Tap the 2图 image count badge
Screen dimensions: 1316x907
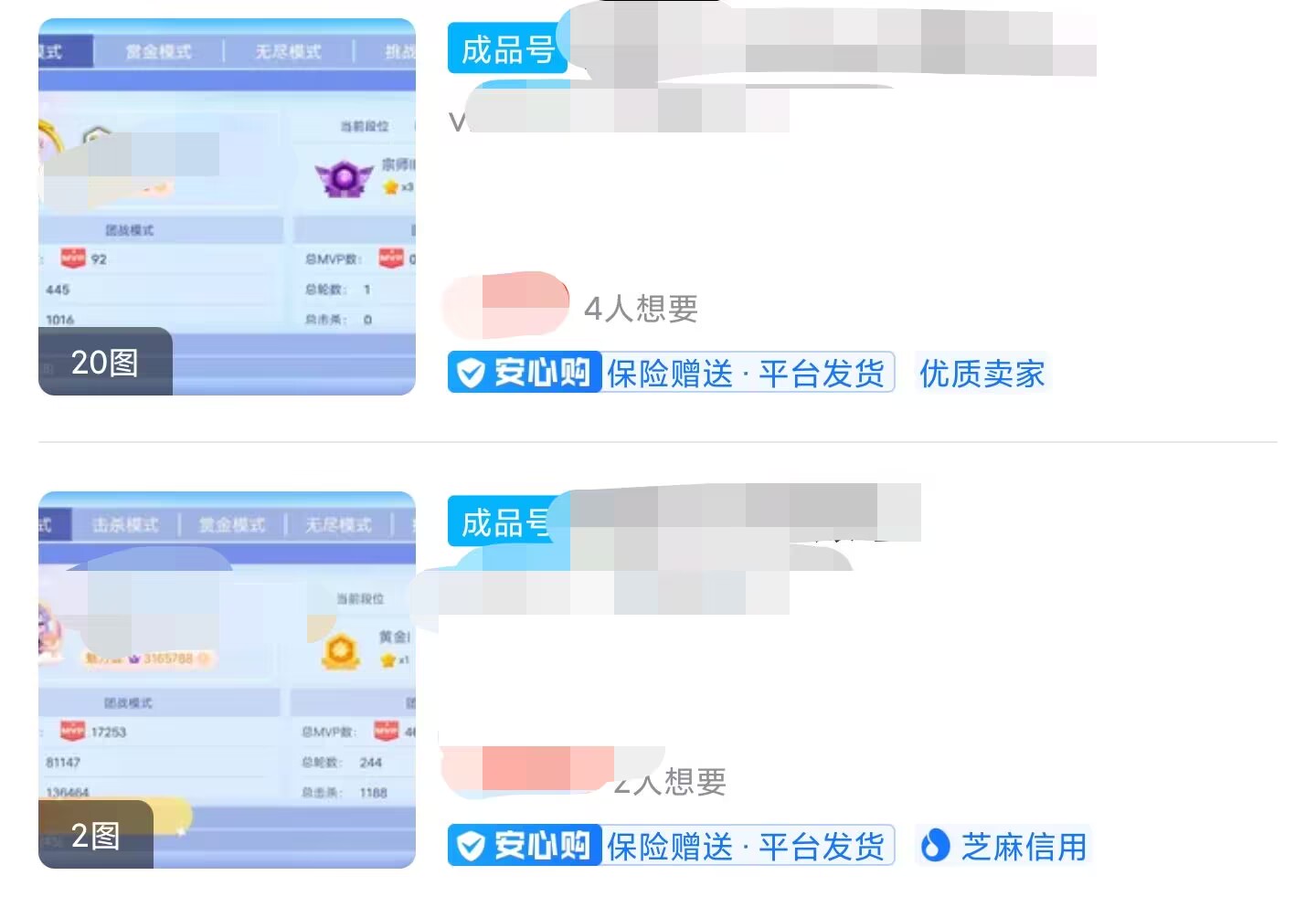pyautogui.click(x=95, y=835)
